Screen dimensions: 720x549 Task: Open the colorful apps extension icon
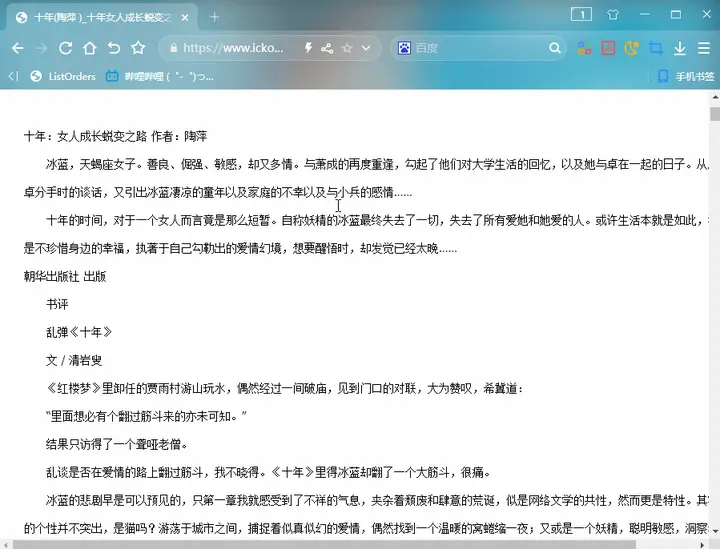pos(585,48)
